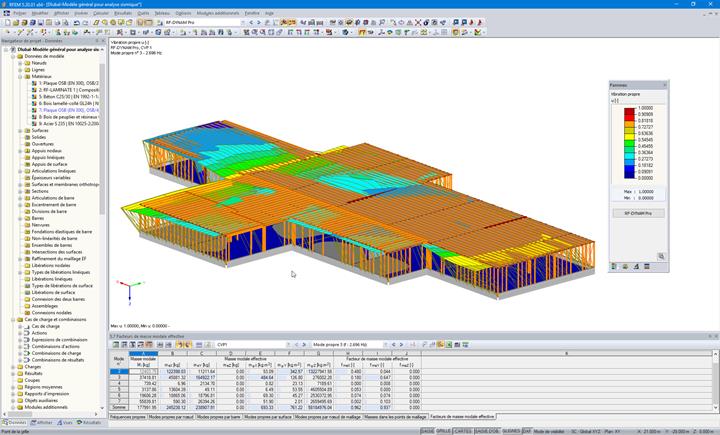Open the Mode propre 3 dropdown in table toolbar
720x435 pixels.
point(385,345)
